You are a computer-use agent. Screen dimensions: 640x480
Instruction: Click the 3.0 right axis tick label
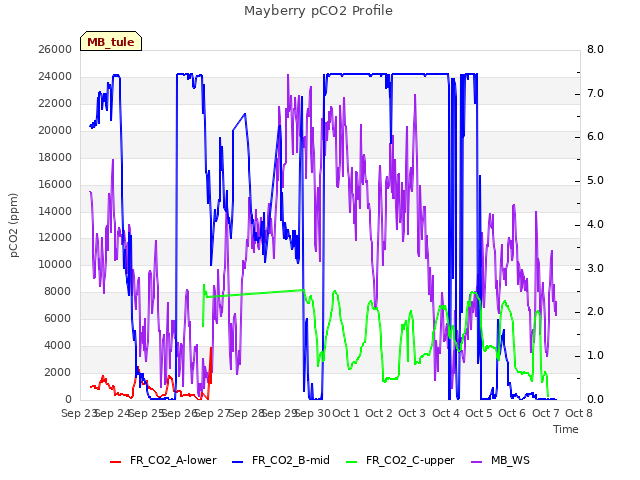point(595,269)
